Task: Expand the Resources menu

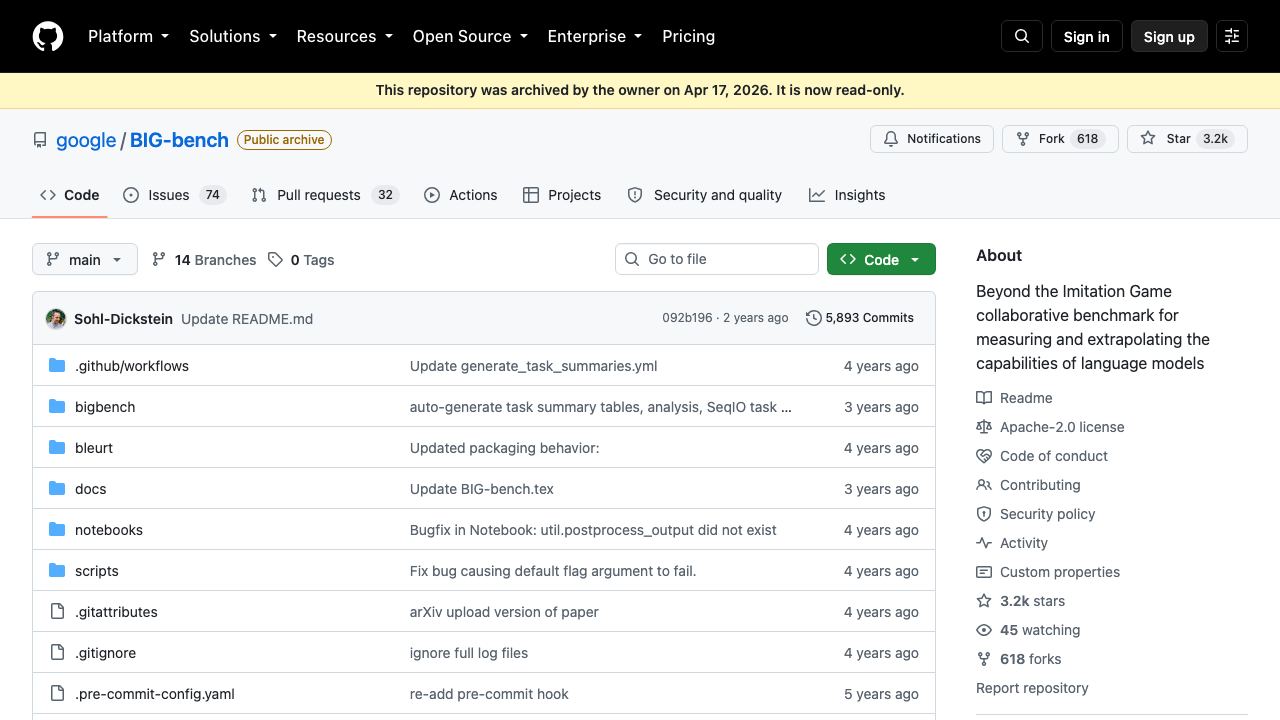Action: [x=344, y=36]
